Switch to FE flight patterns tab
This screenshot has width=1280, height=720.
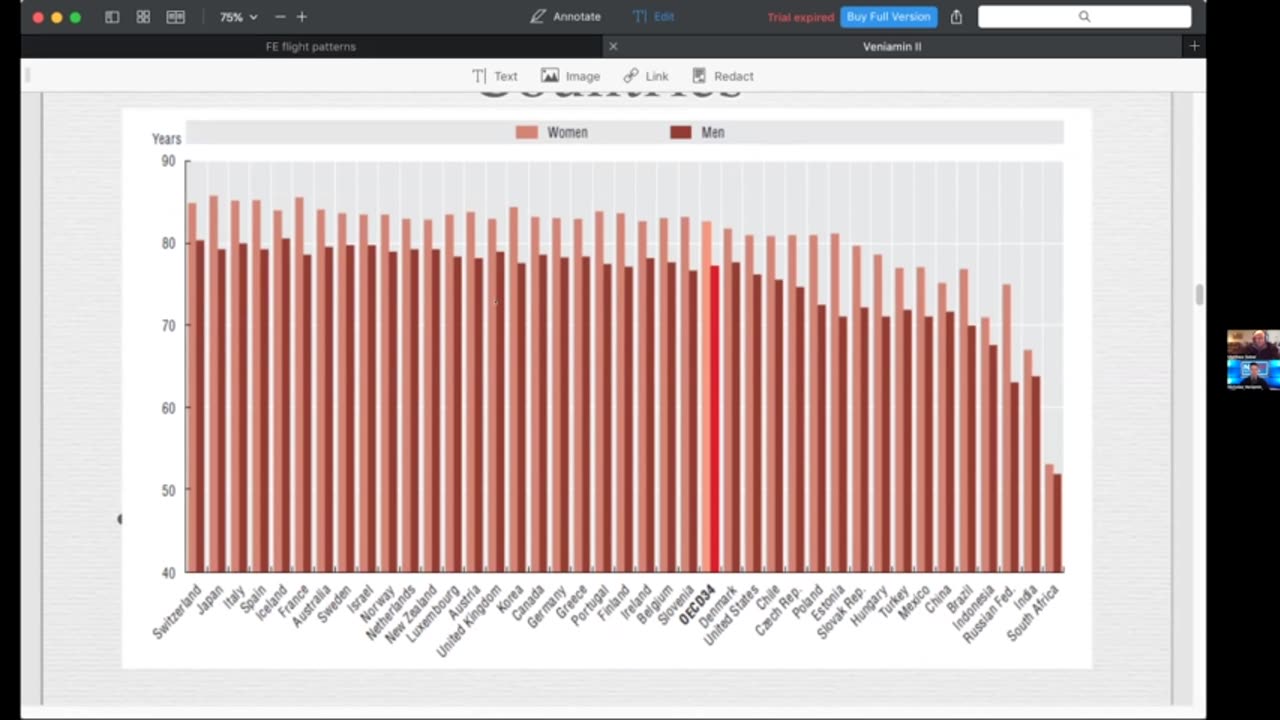(x=311, y=46)
